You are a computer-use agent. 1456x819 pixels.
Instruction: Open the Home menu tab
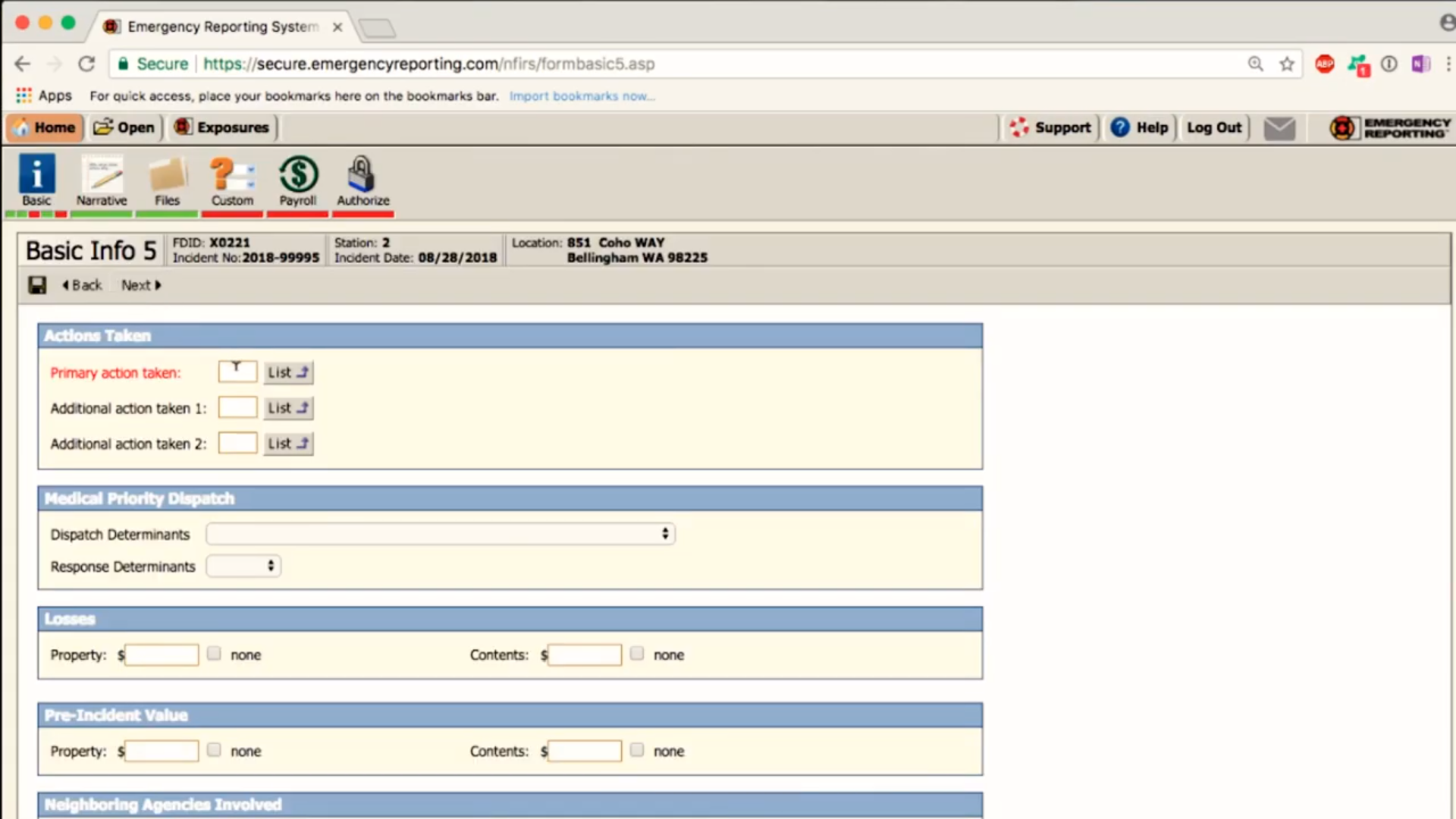[45, 127]
